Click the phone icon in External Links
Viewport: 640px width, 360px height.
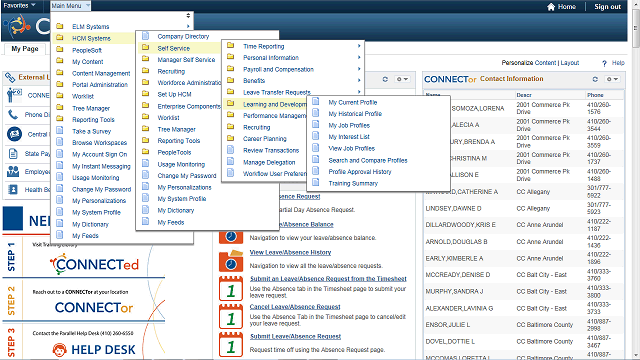13,115
